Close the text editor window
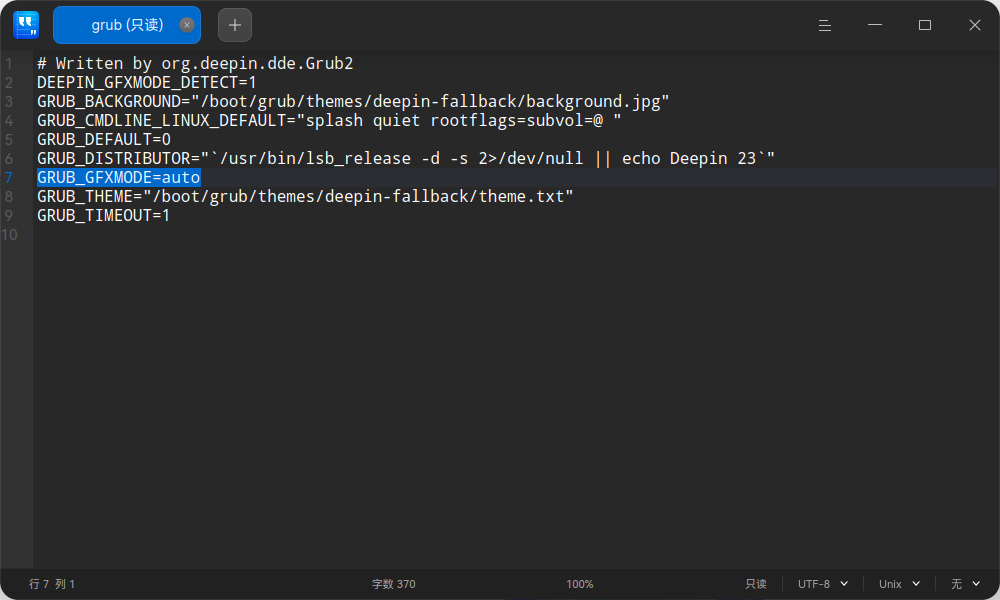 coord(974,25)
